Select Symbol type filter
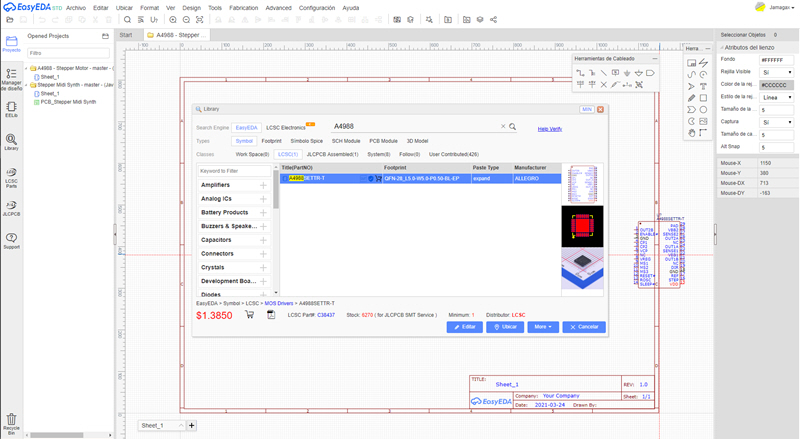This screenshot has height=439, width=800. (244, 141)
